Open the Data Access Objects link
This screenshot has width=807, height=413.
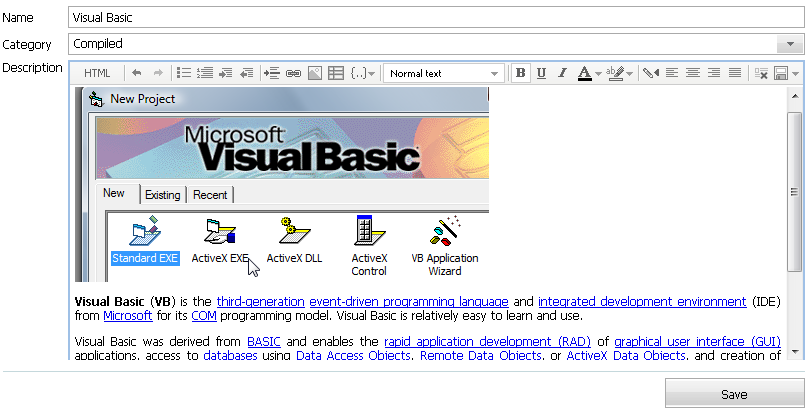point(353,355)
